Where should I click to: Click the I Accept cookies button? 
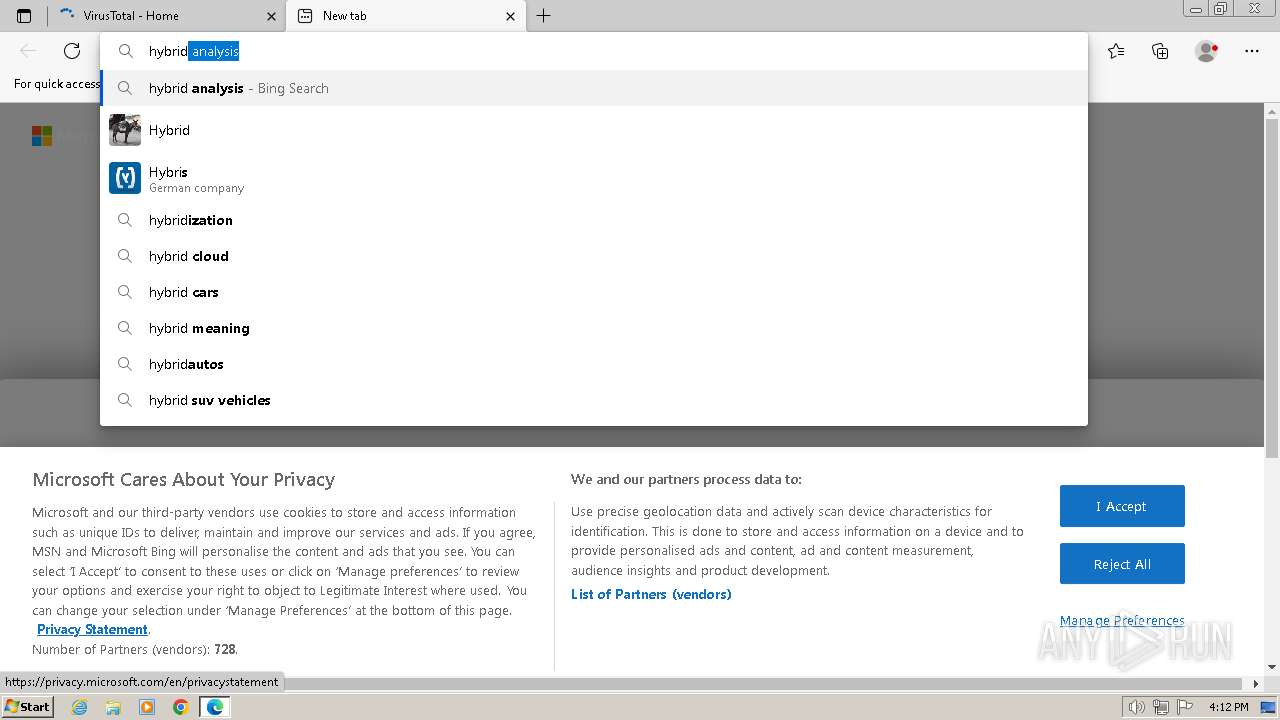[x=1122, y=506]
